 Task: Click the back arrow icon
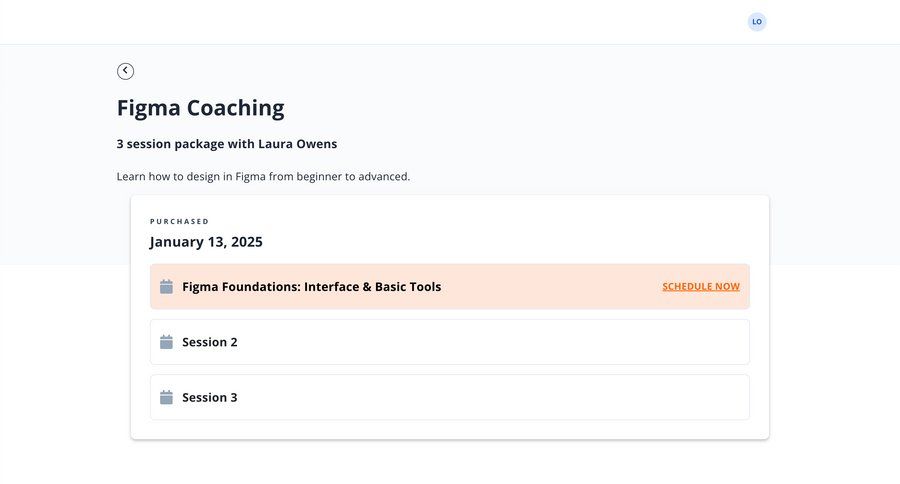click(125, 71)
